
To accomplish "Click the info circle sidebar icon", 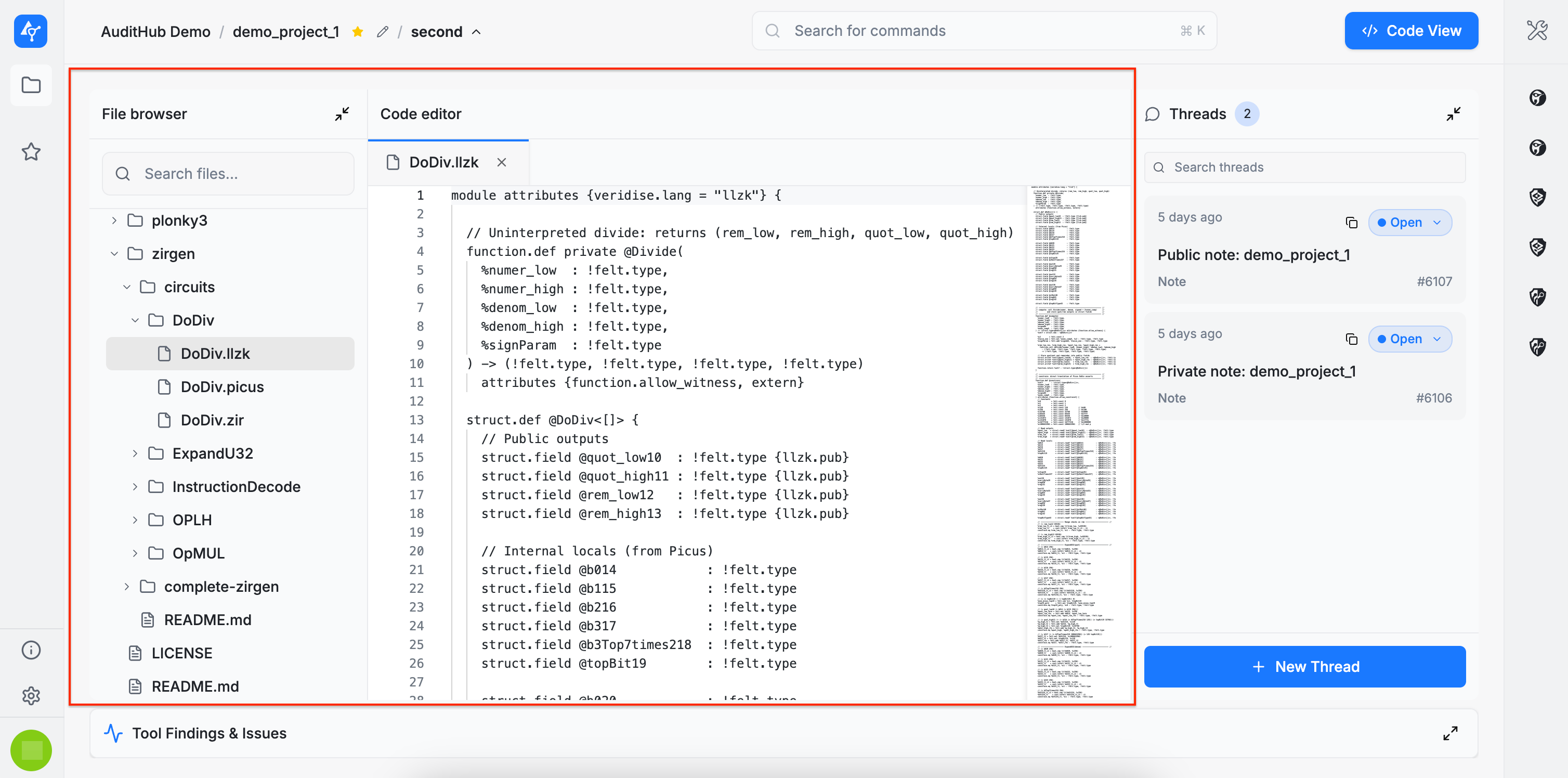I will point(31,650).
